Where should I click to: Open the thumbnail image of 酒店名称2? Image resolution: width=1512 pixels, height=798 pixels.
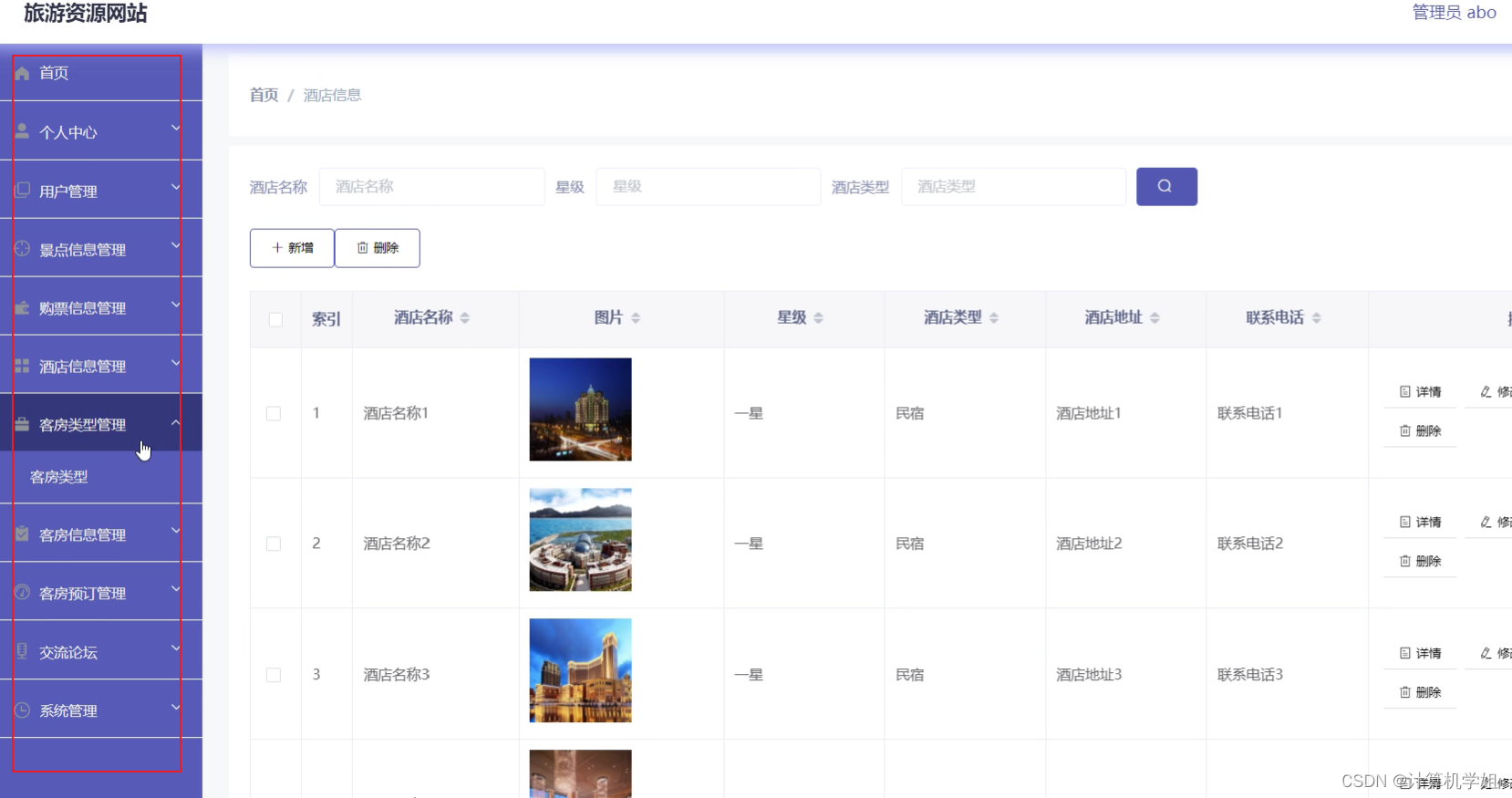[x=580, y=540]
